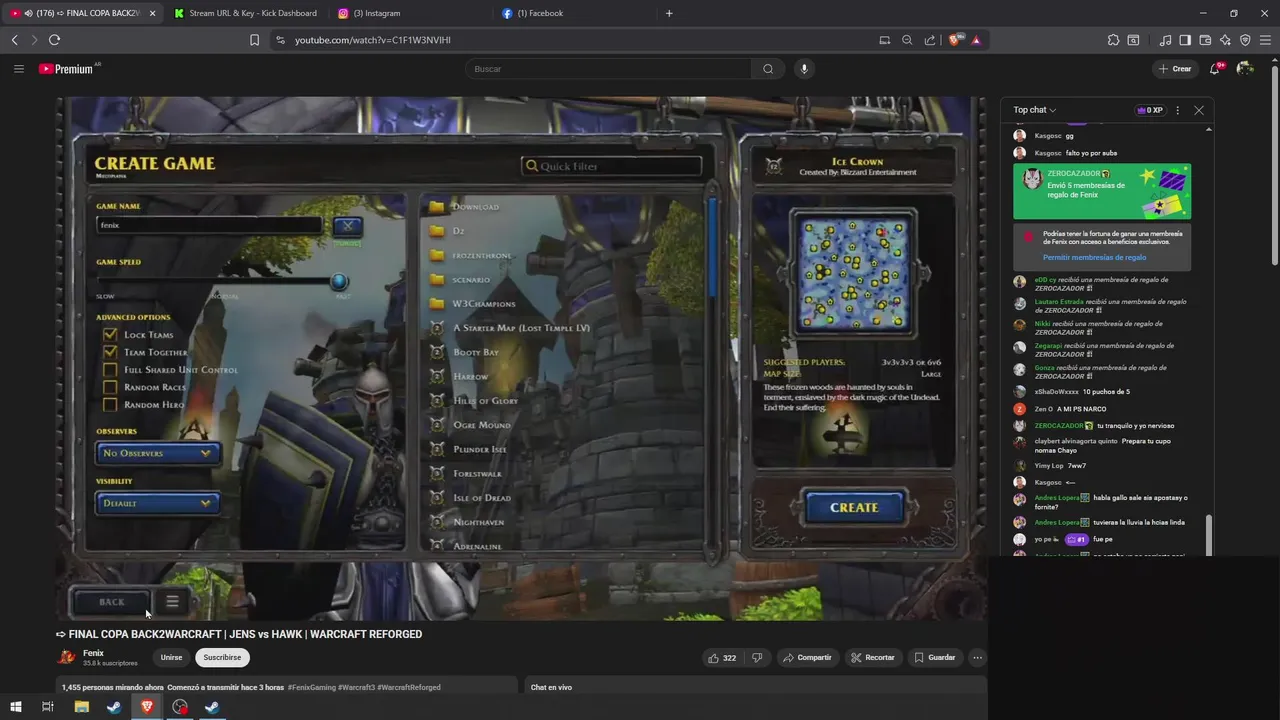The width and height of the screenshot is (1280, 720).
Task: Click the Compartir share button
Action: 808,657
